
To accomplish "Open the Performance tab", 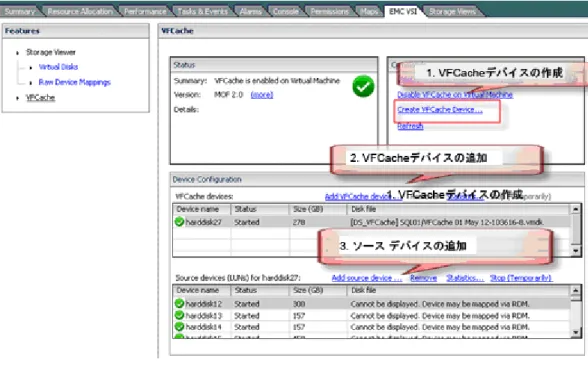I will pyautogui.click(x=145, y=11).
